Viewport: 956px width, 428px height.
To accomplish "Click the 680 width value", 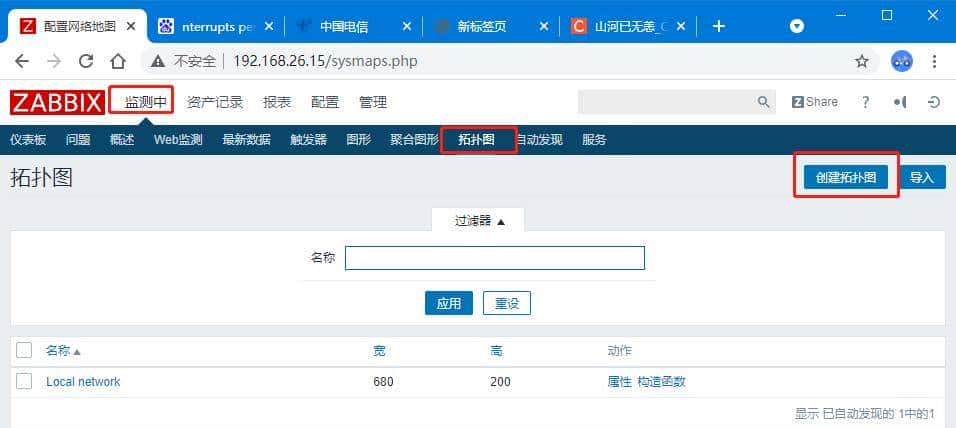I will 383,382.
